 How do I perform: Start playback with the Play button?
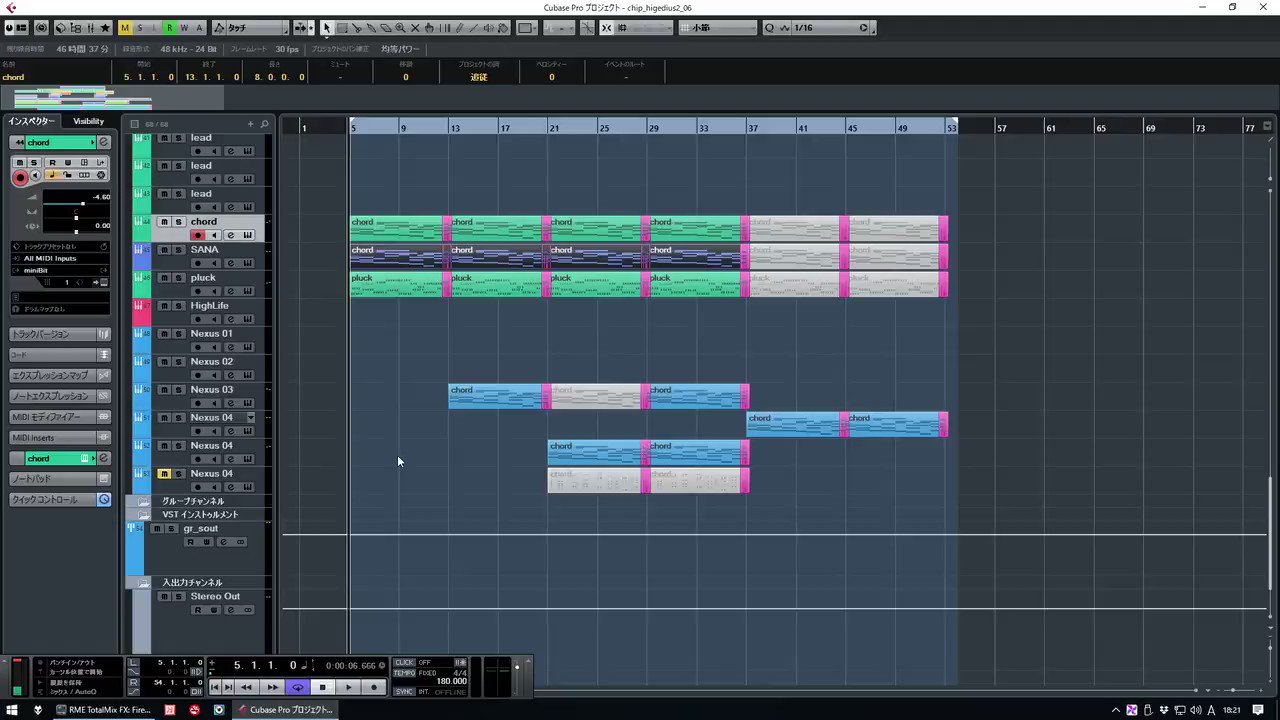click(x=348, y=687)
